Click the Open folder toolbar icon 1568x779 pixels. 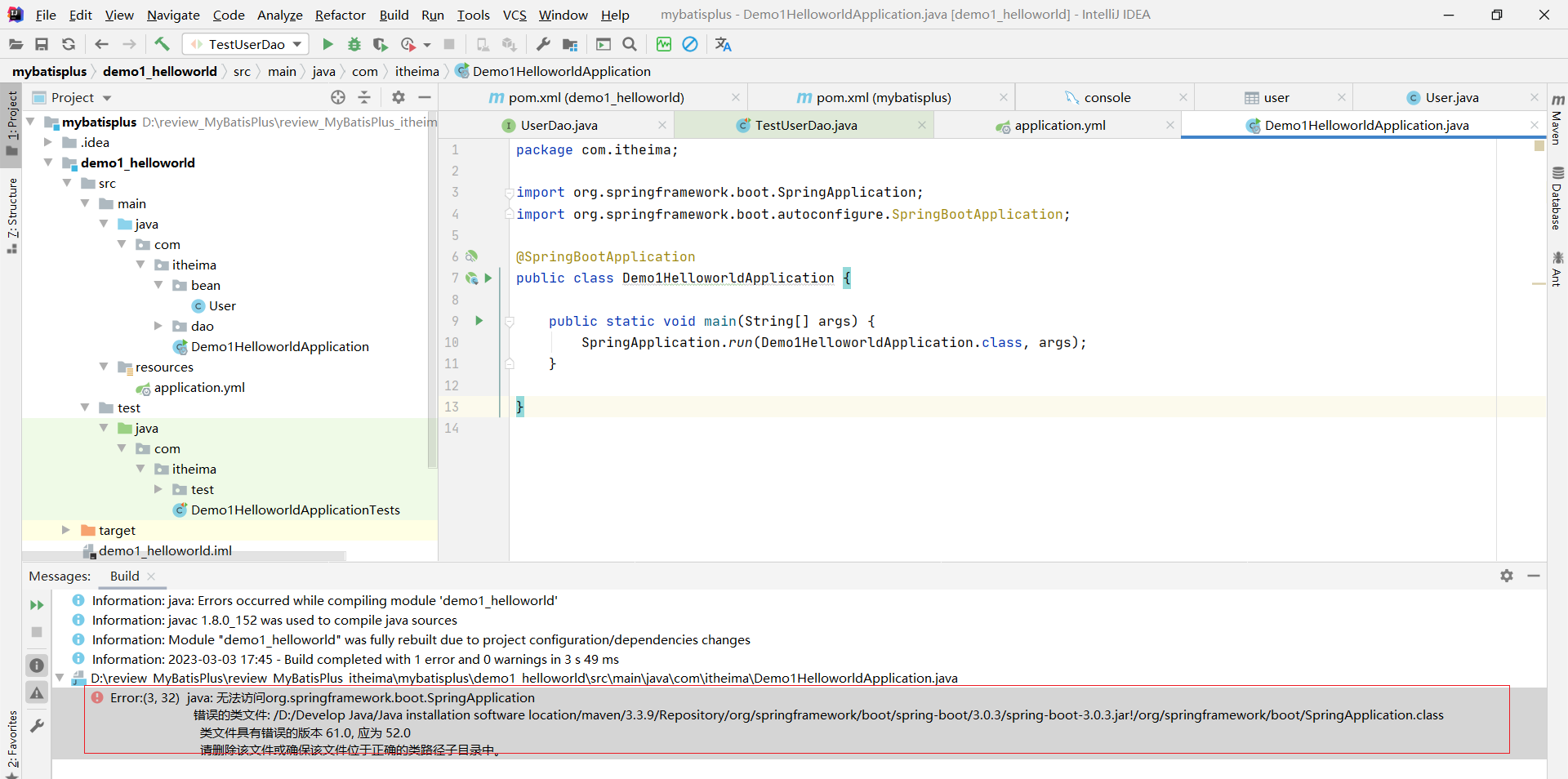pos(16,44)
